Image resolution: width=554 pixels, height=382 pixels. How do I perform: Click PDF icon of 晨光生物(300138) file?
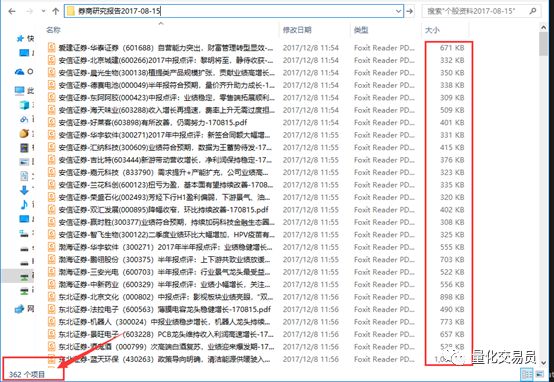click(x=52, y=72)
